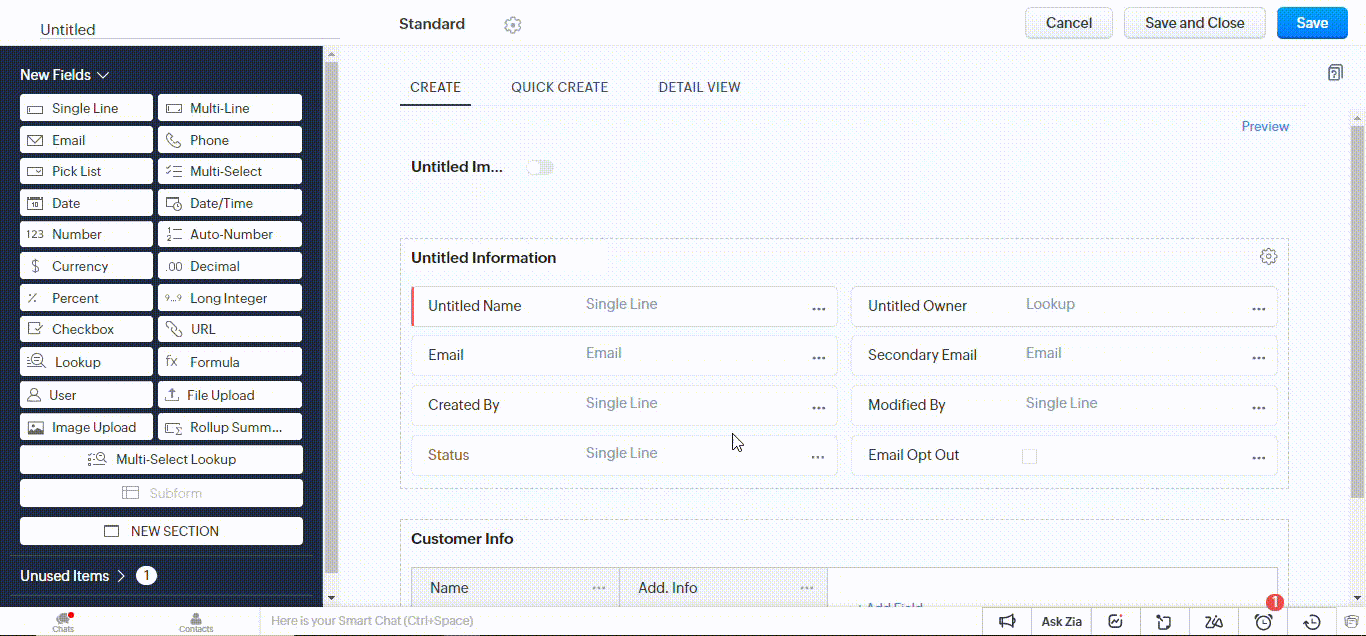This screenshot has height=636, width=1366.
Task: Click the Smart Chat input field
Action: point(450,621)
